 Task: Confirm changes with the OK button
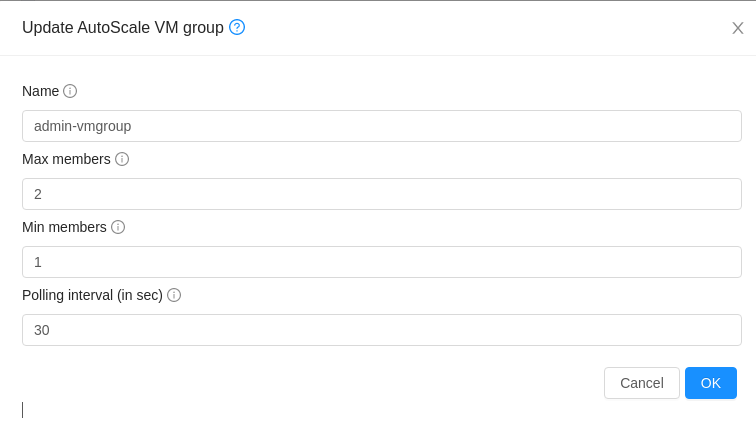point(710,383)
